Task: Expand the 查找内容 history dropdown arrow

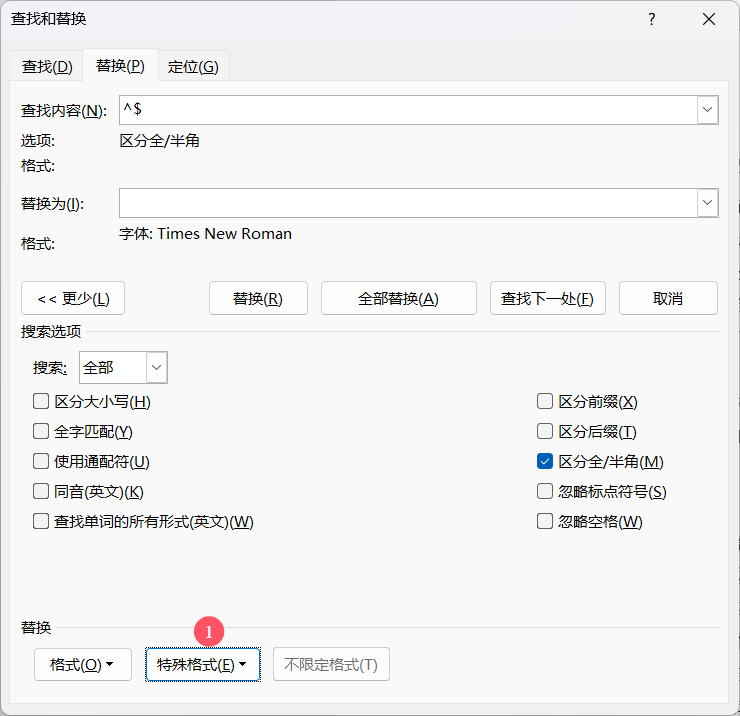Action: [x=707, y=110]
